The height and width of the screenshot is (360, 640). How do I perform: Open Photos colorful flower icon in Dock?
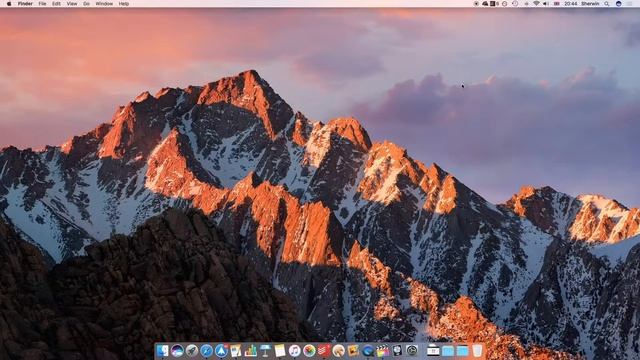[309, 351]
